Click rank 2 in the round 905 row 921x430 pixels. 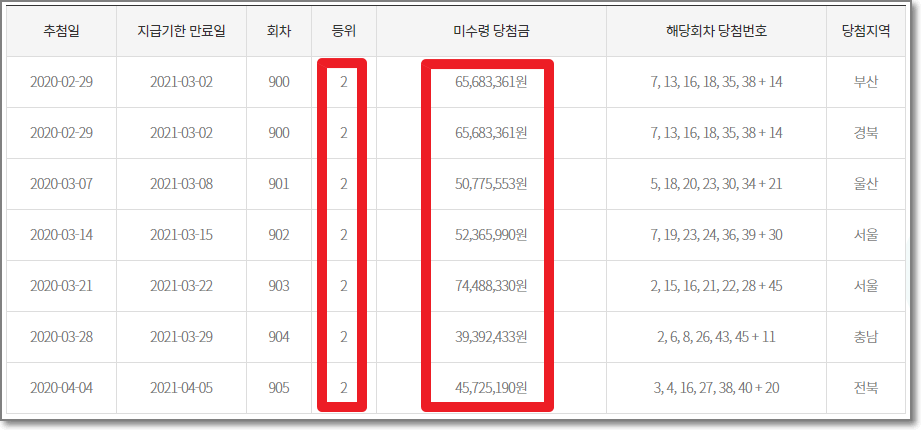[344, 388]
